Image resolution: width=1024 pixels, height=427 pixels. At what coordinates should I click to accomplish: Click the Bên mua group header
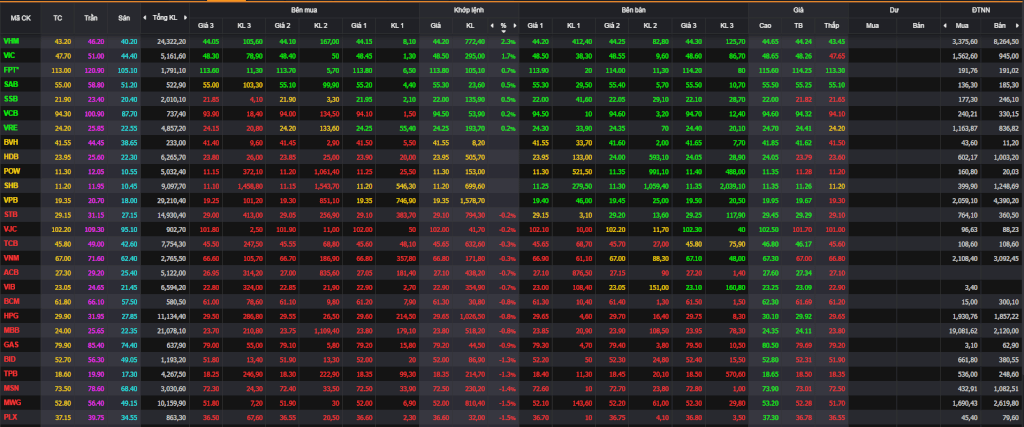click(304, 10)
